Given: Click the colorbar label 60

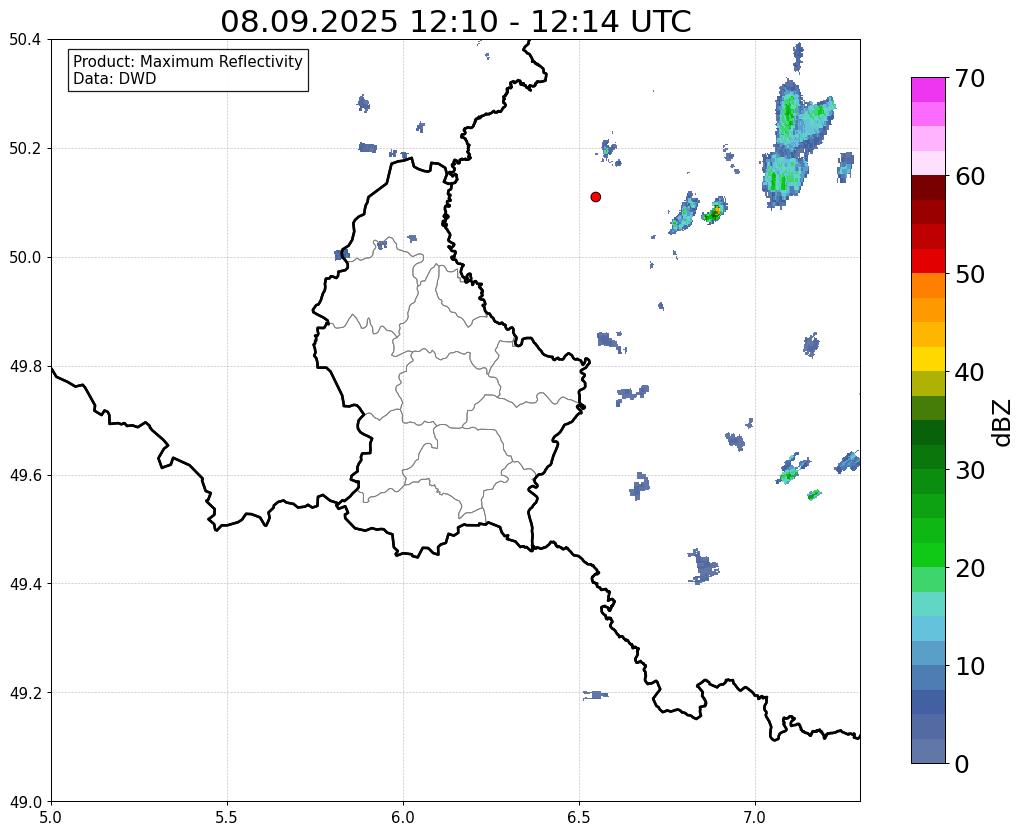Looking at the screenshot, I should coord(970,176).
